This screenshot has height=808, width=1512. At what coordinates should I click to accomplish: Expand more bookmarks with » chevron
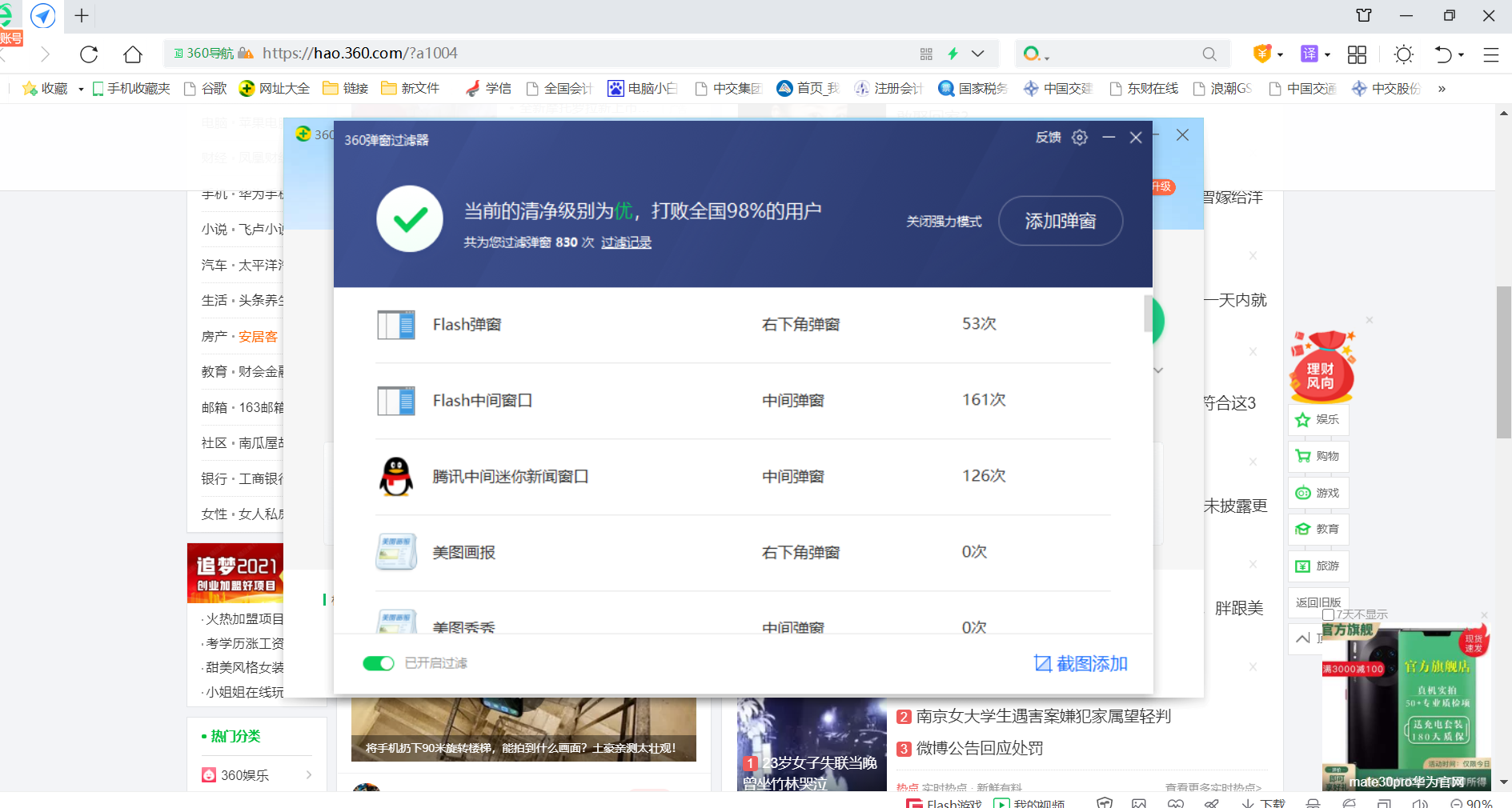click(x=1442, y=89)
